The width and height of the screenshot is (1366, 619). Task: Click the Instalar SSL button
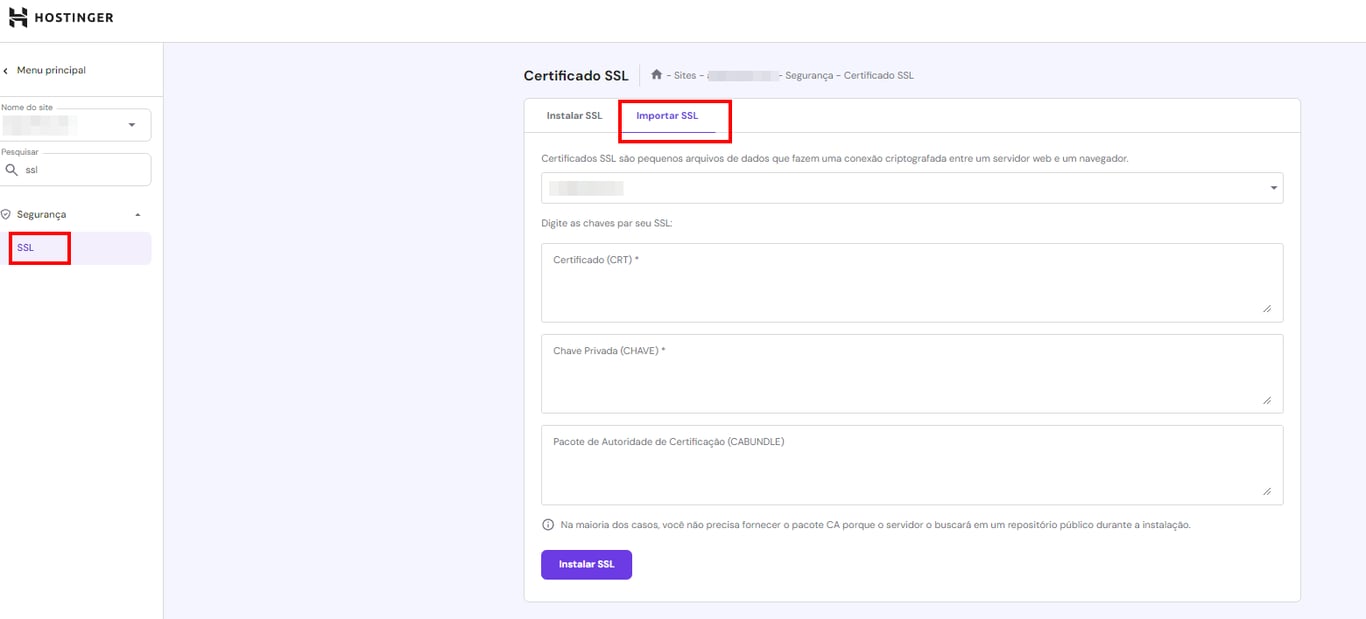(x=586, y=564)
